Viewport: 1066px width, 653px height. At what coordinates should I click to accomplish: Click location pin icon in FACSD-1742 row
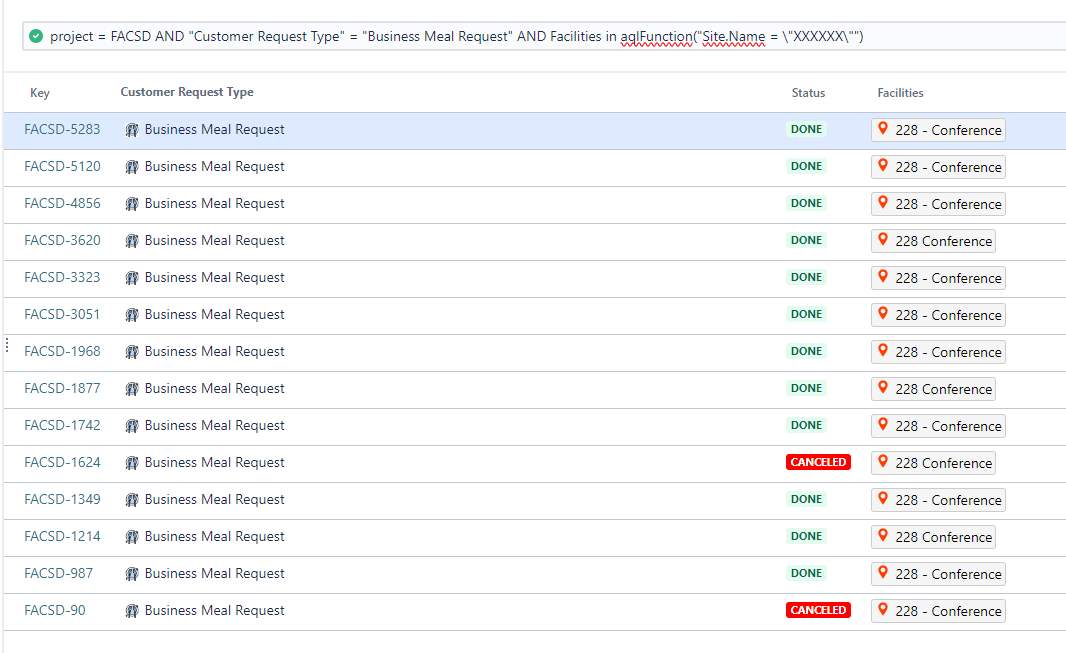(x=883, y=425)
